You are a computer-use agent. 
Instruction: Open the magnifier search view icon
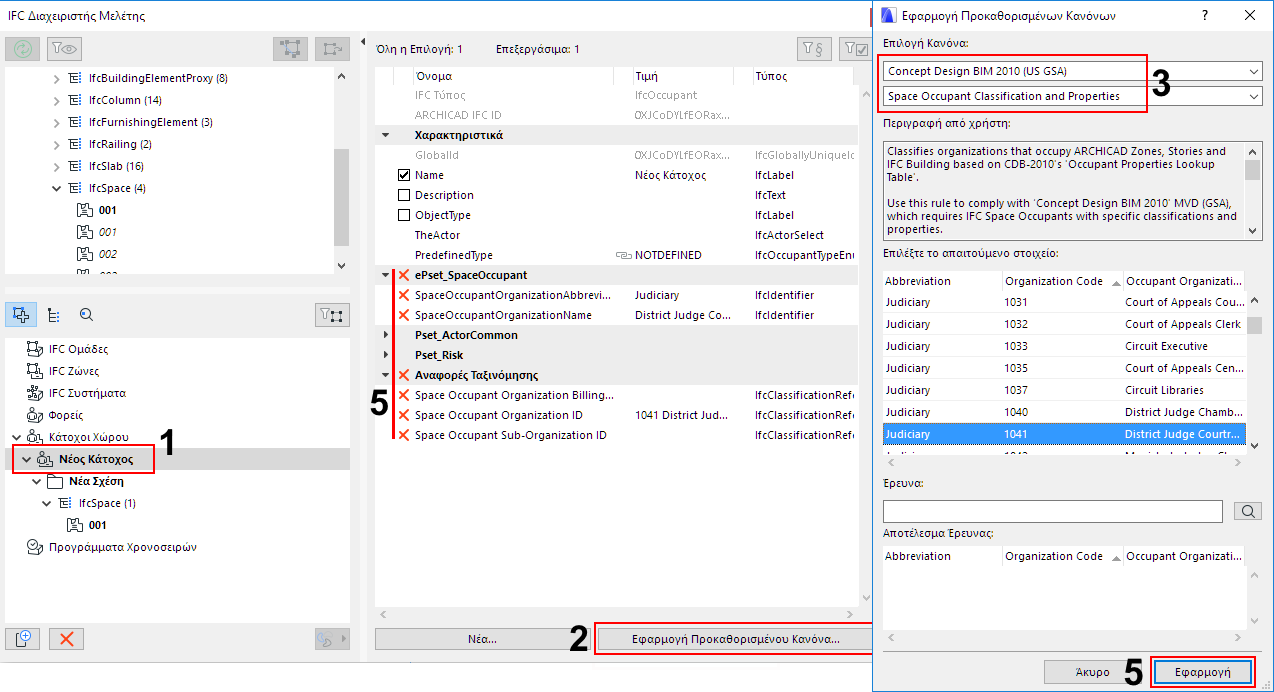(x=86, y=314)
